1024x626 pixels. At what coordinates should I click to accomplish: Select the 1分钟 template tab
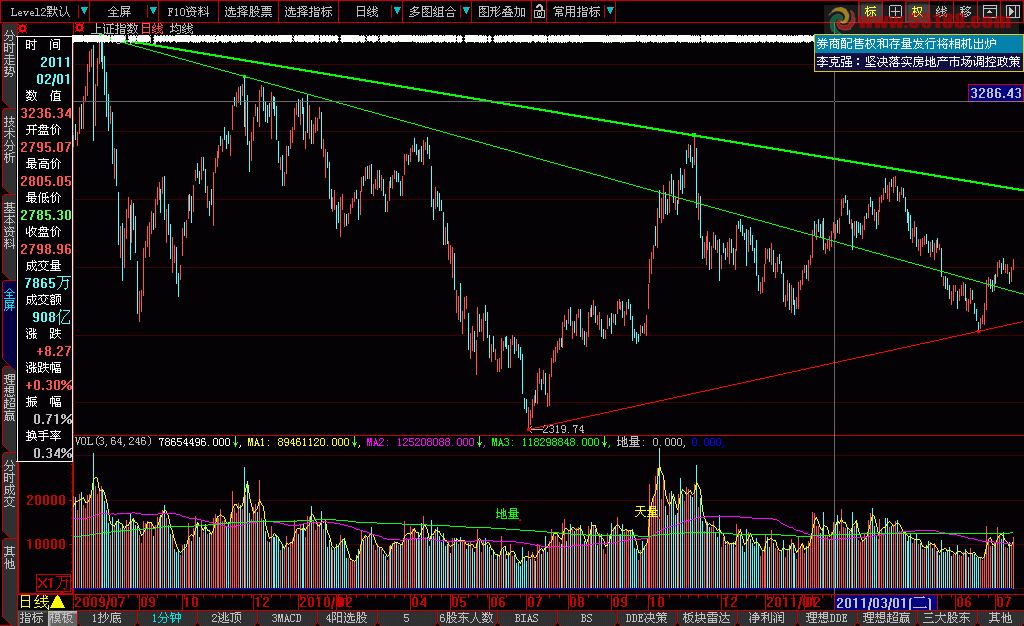pos(167,618)
